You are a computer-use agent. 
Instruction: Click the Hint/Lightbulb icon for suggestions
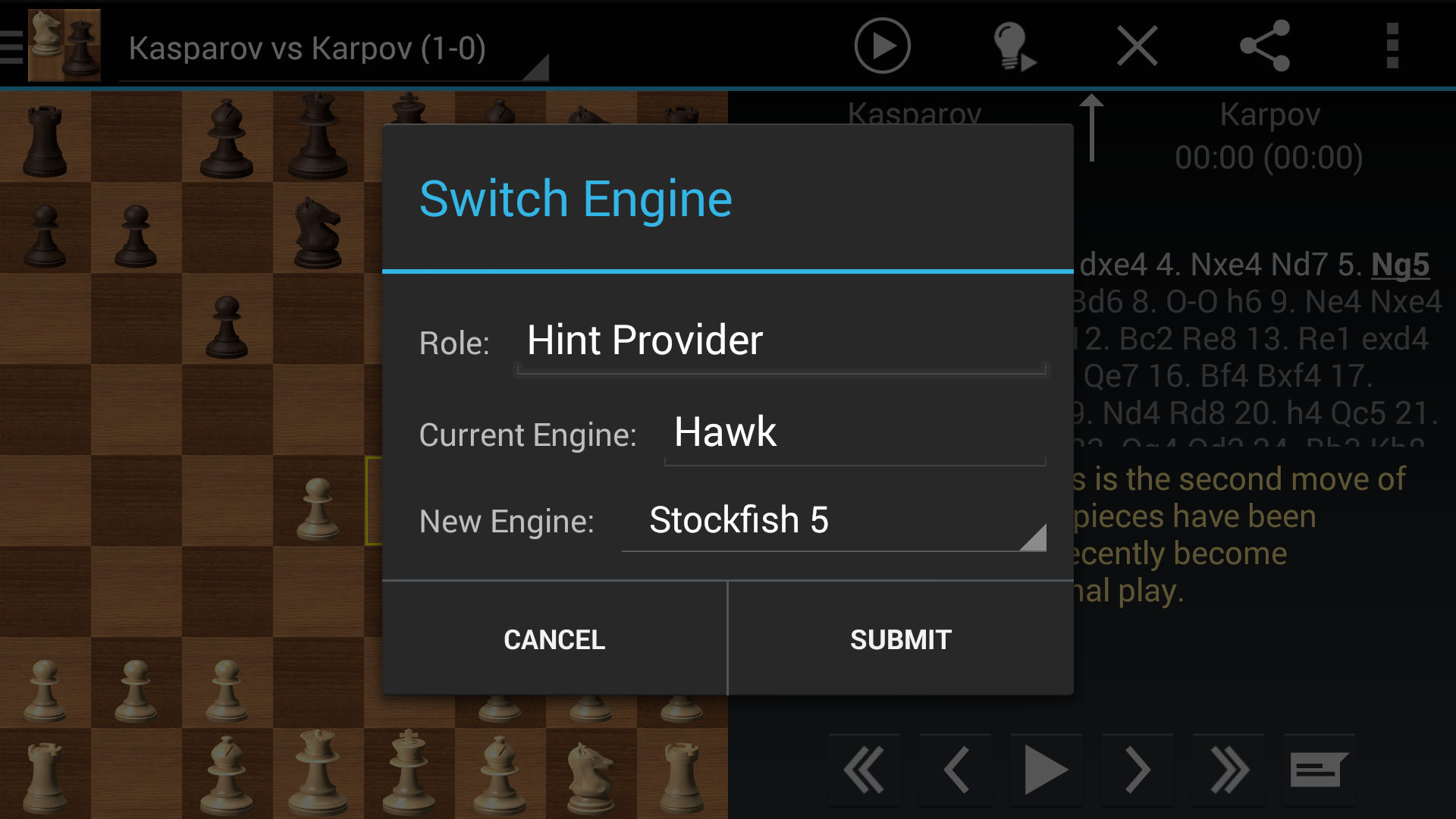click(1011, 43)
